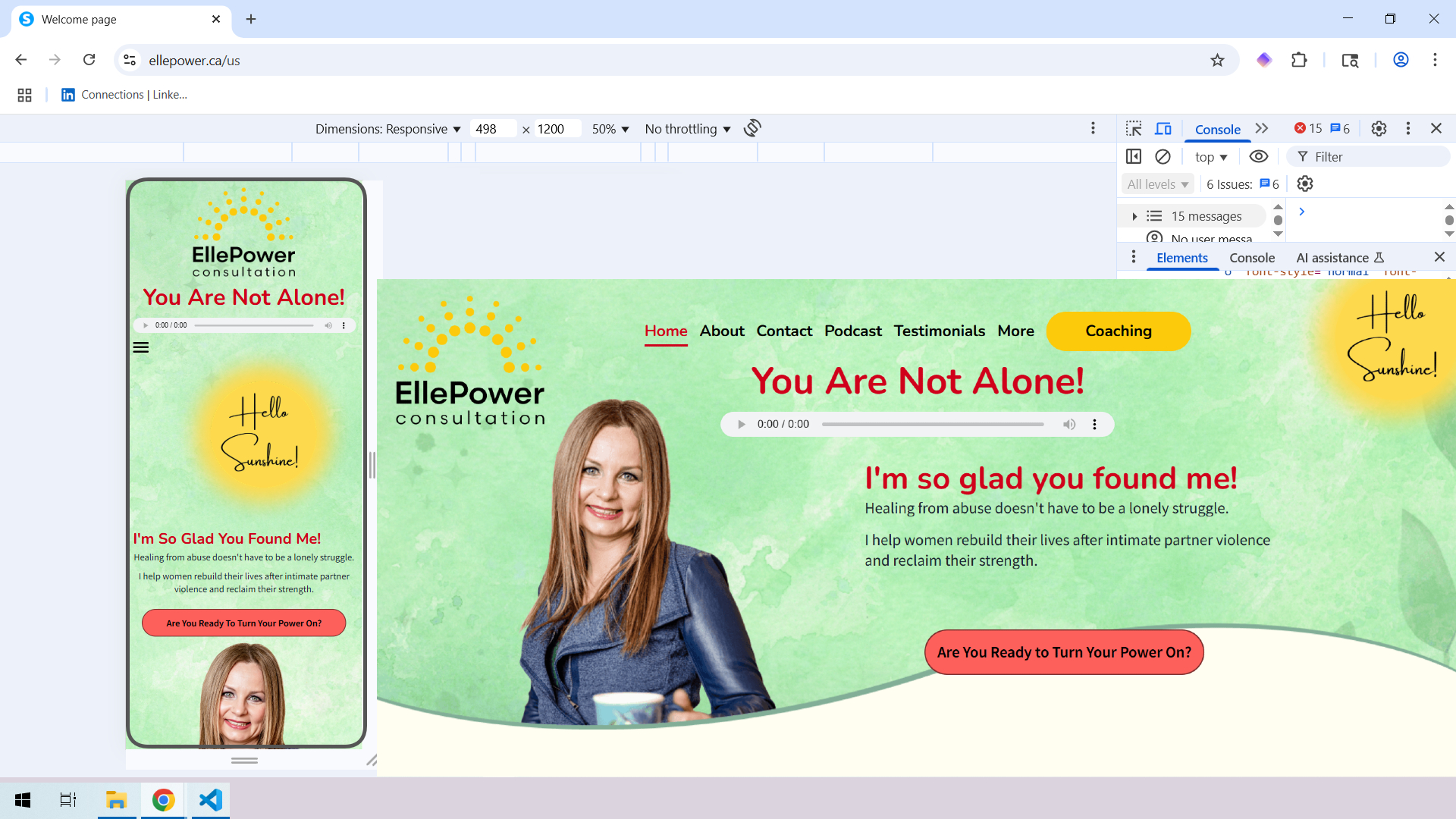Open the Dimensions: Responsive dropdown
This screenshot has height=819, width=1456.
(x=388, y=129)
